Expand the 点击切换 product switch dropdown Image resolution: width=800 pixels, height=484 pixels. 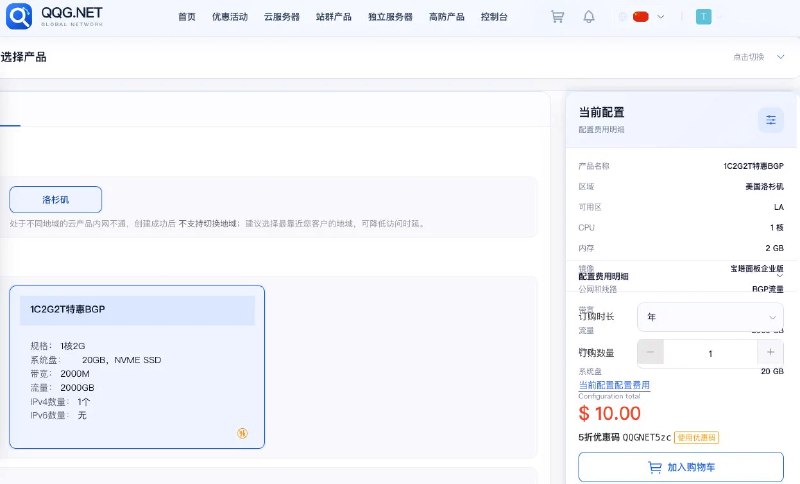pos(758,57)
